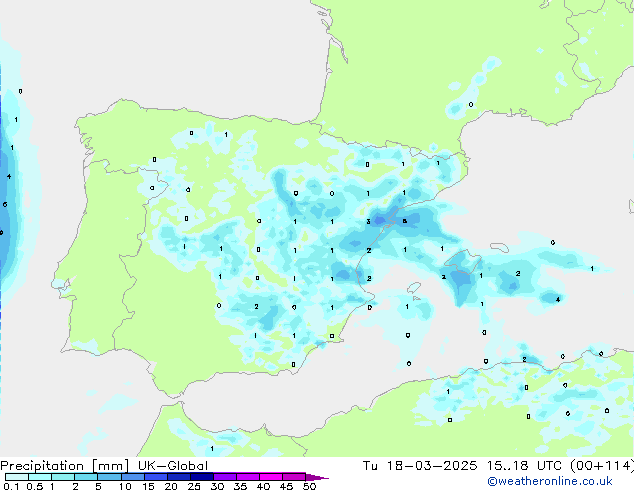
Task: Select the 45–50 mm legend swatch
Action: pyautogui.click(x=294, y=477)
